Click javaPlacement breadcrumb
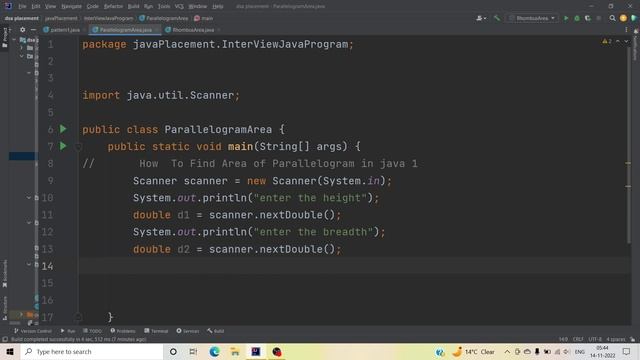This screenshot has width=640, height=360. 61,18
